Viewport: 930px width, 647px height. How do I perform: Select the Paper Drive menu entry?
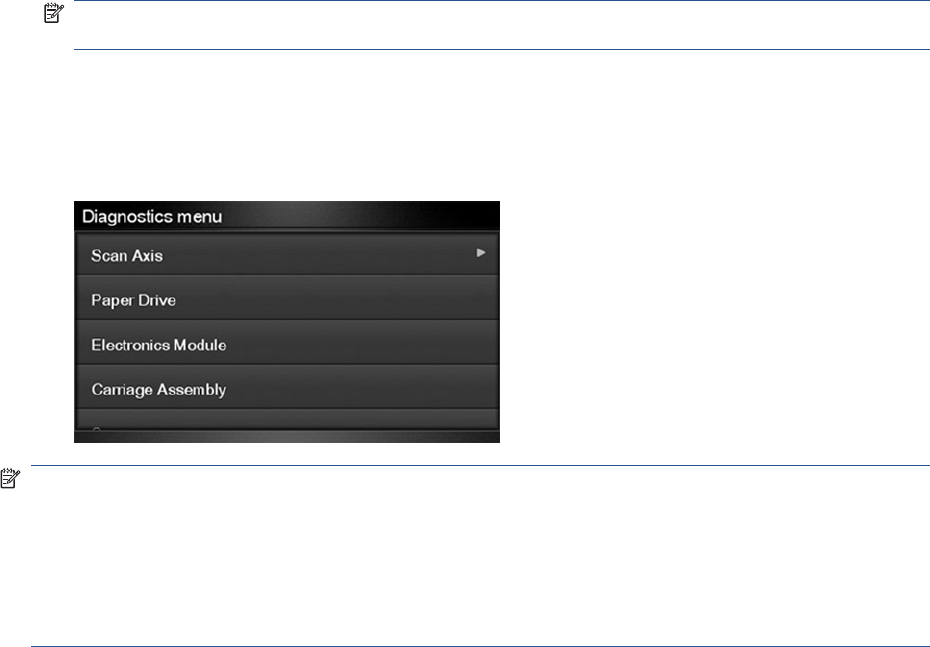pos(287,298)
